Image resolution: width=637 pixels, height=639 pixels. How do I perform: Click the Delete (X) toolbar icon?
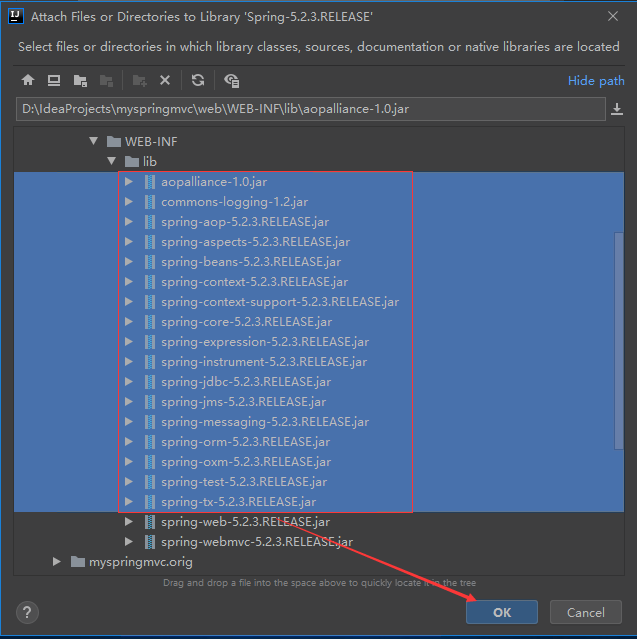coord(165,80)
